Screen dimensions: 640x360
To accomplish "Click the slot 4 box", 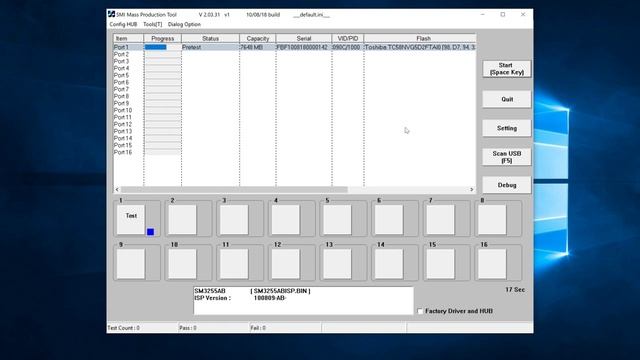I will point(286,219).
